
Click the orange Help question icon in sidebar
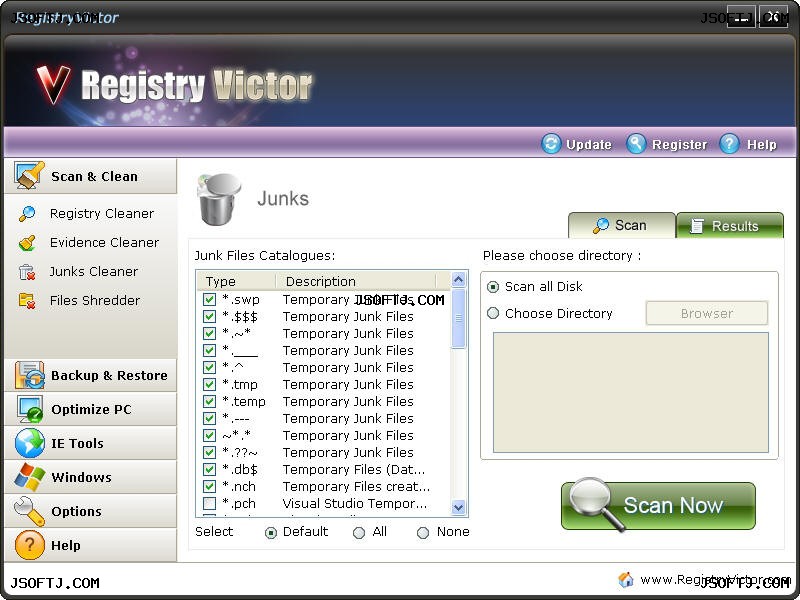(29, 545)
